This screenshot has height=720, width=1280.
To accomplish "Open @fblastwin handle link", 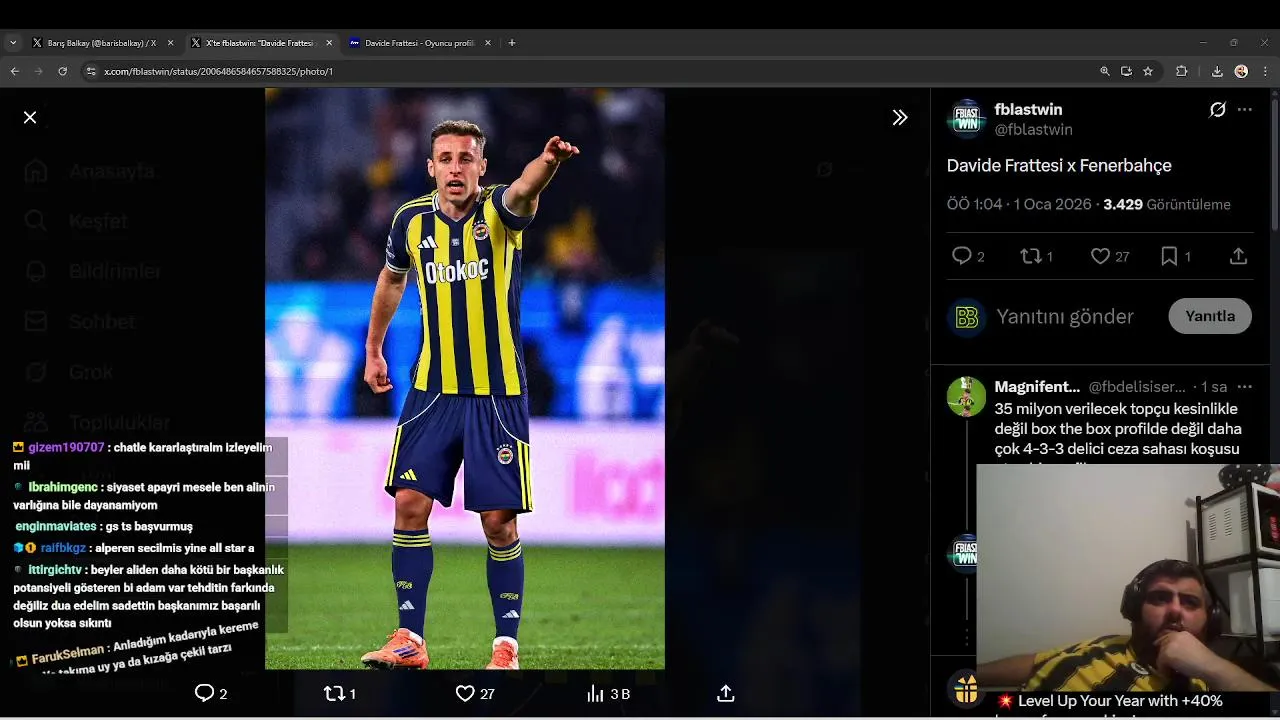I will [1033, 130].
